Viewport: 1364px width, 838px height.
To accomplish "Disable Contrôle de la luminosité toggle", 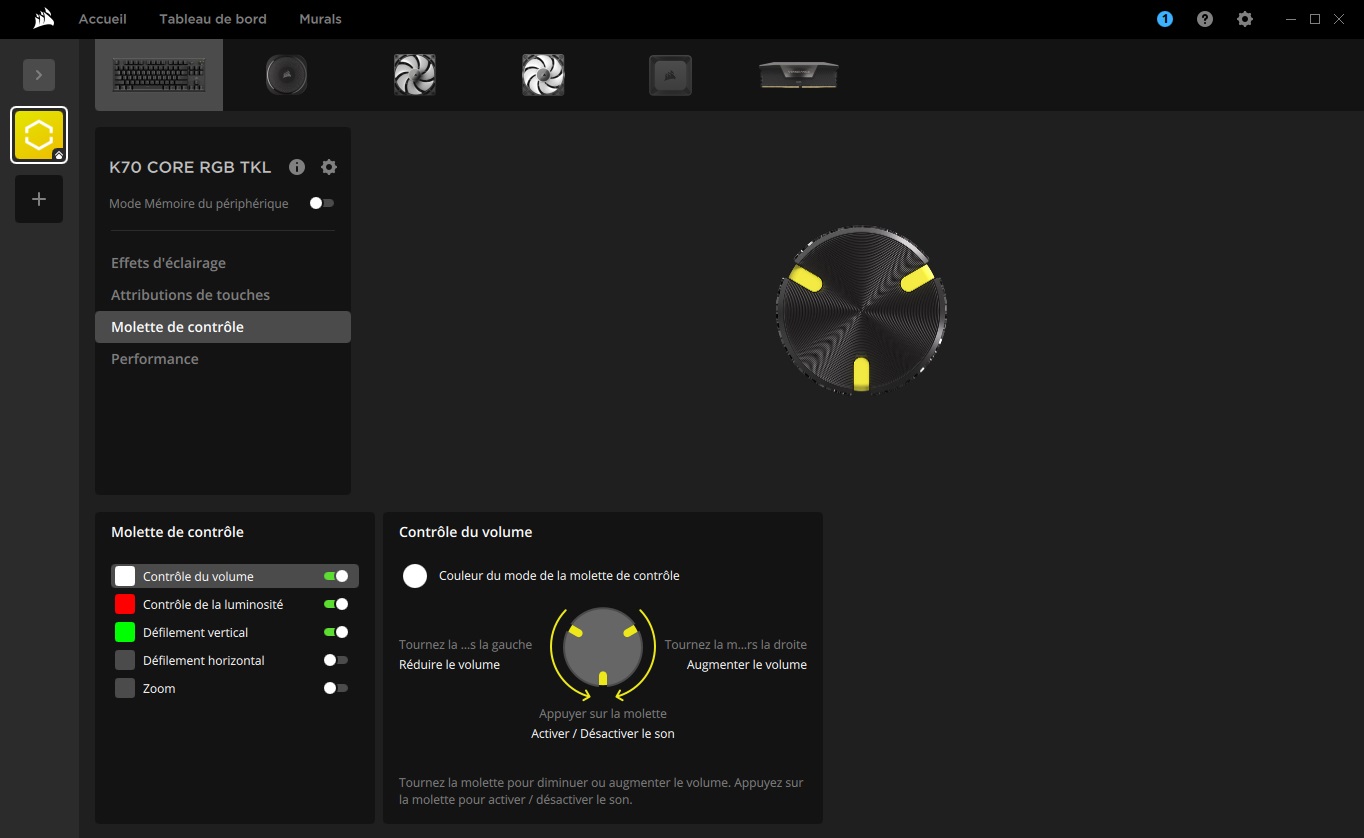I will click(336, 604).
